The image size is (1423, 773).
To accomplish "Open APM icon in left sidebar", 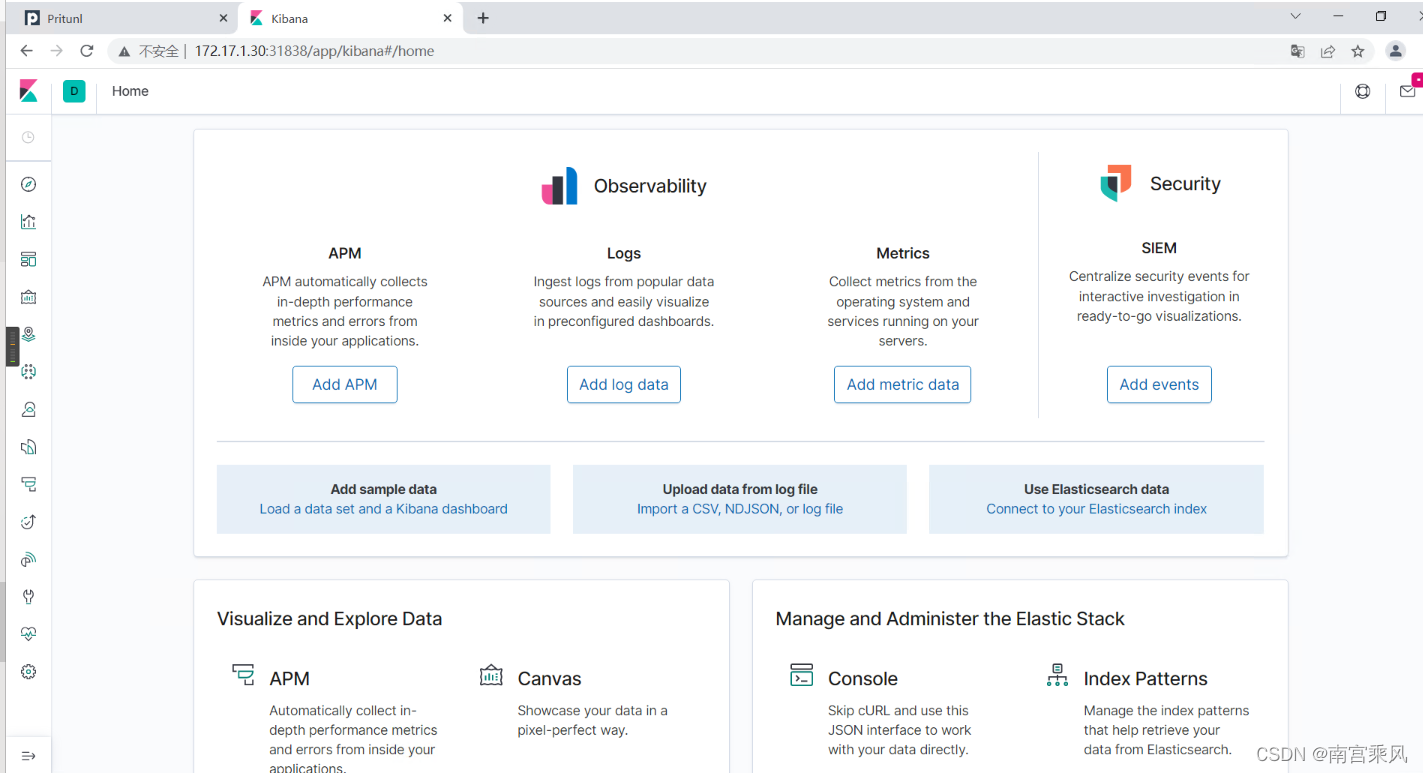I will 28,484.
